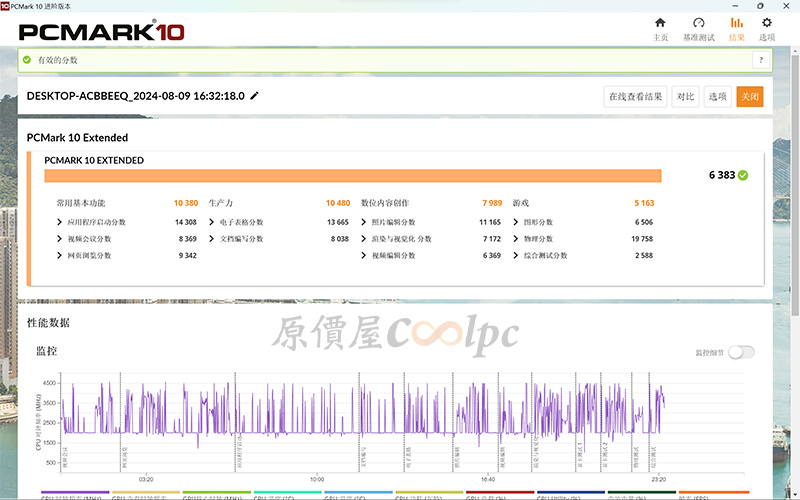This screenshot has height=500, width=800.
Task: Click the green check icon in 有效的分数 banner
Action: tap(27, 60)
